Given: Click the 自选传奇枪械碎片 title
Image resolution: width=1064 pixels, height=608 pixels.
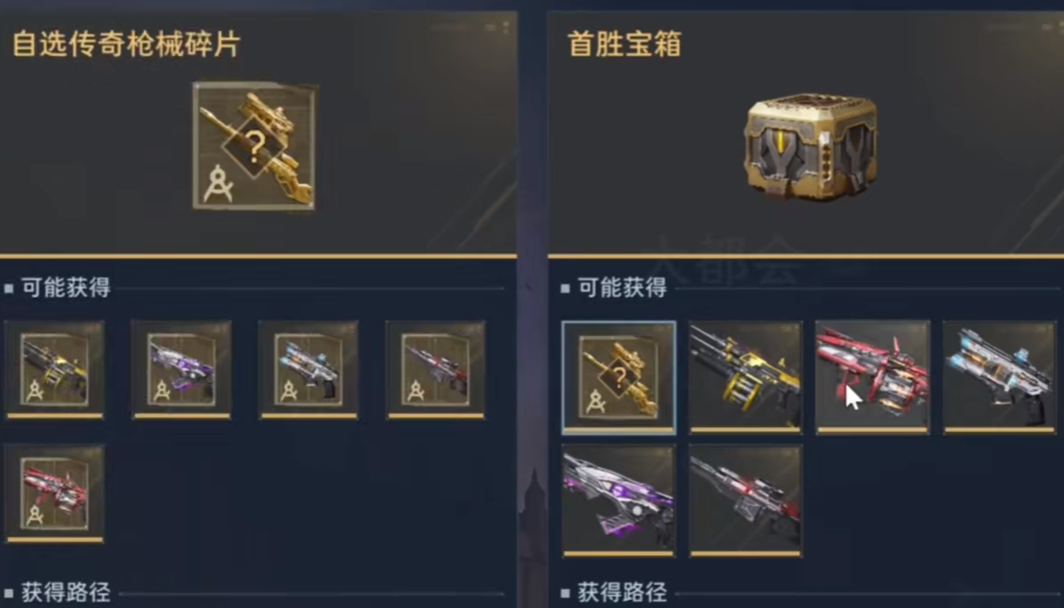Looking at the screenshot, I should 126,44.
